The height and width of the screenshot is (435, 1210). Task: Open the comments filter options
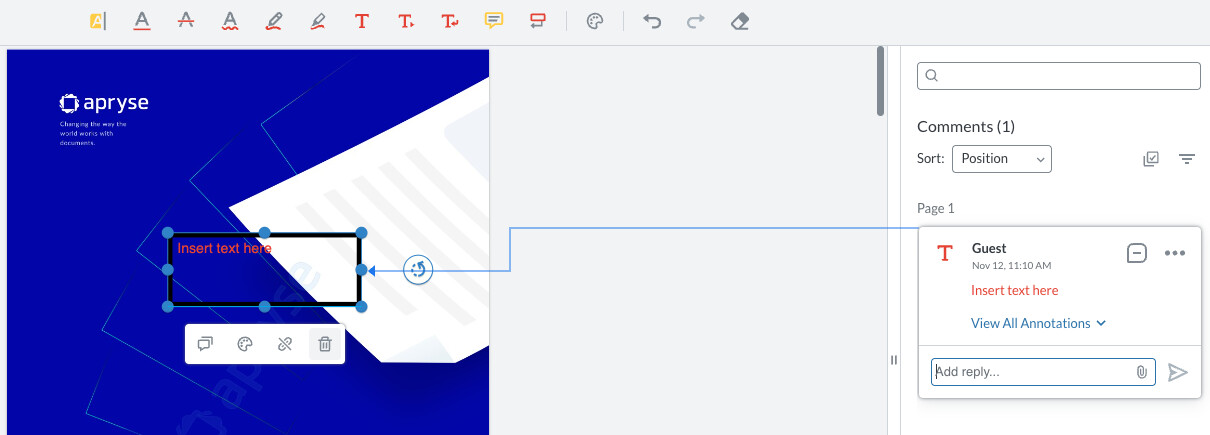point(1187,159)
